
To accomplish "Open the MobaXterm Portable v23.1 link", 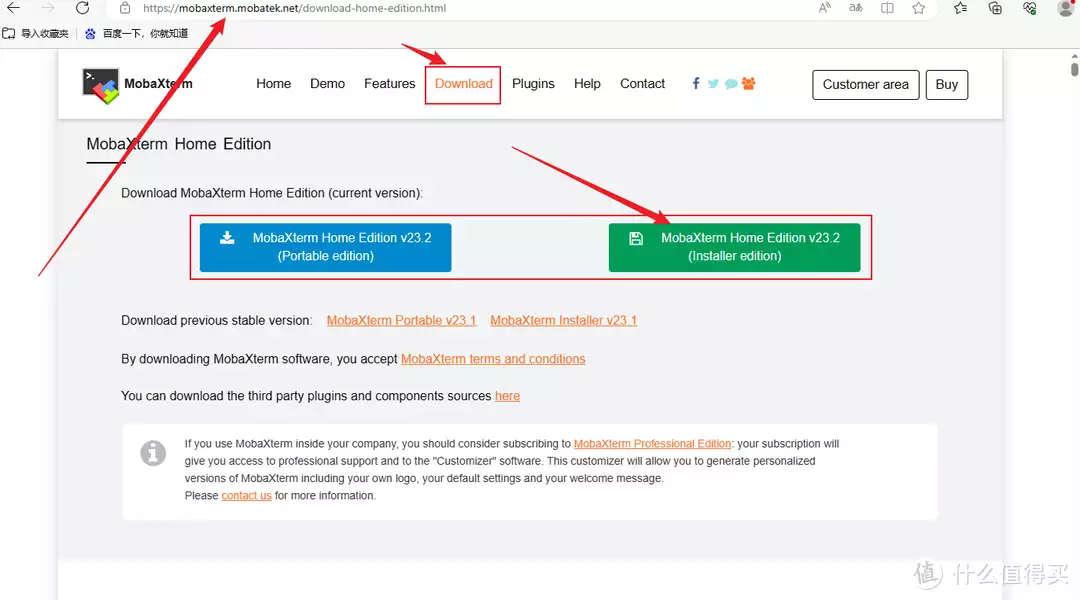I will 402,320.
